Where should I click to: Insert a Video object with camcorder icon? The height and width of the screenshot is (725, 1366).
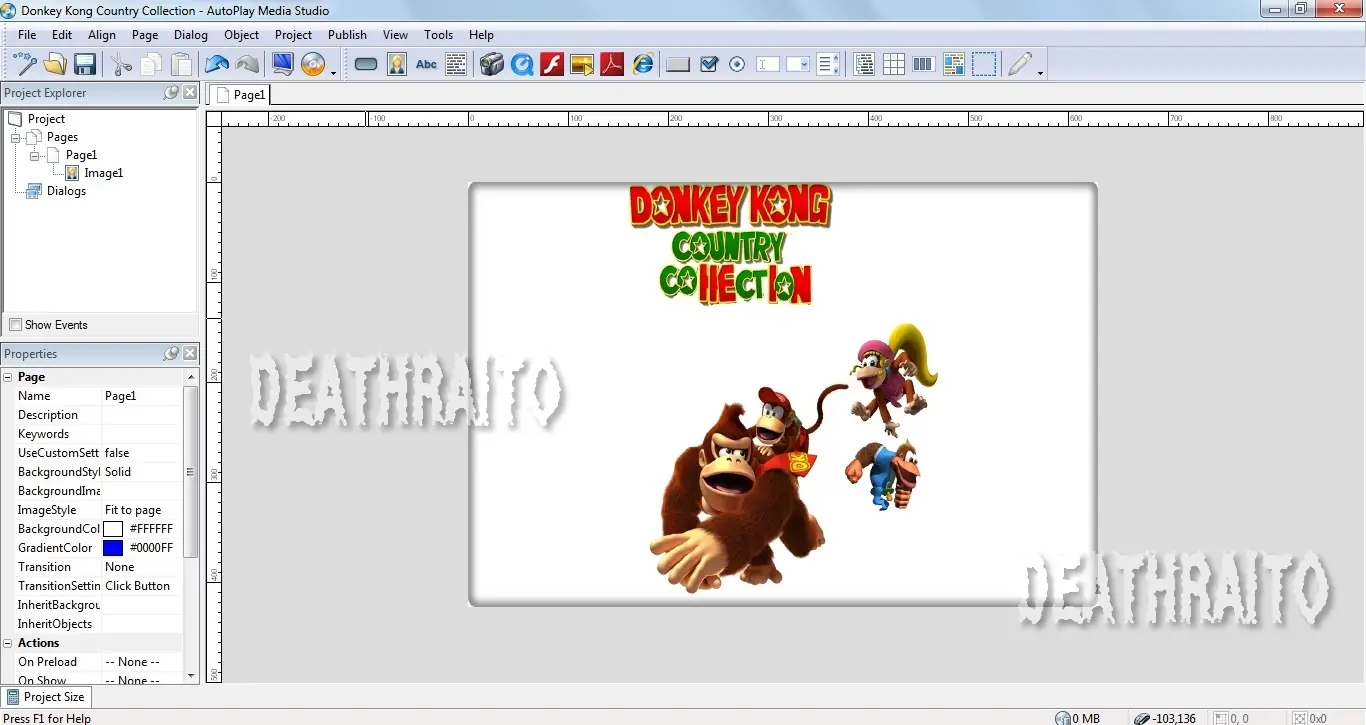491,65
